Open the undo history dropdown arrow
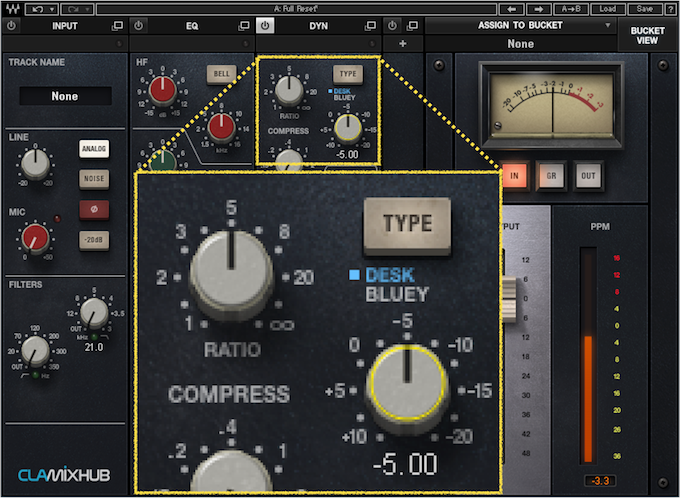 (x=52, y=9)
